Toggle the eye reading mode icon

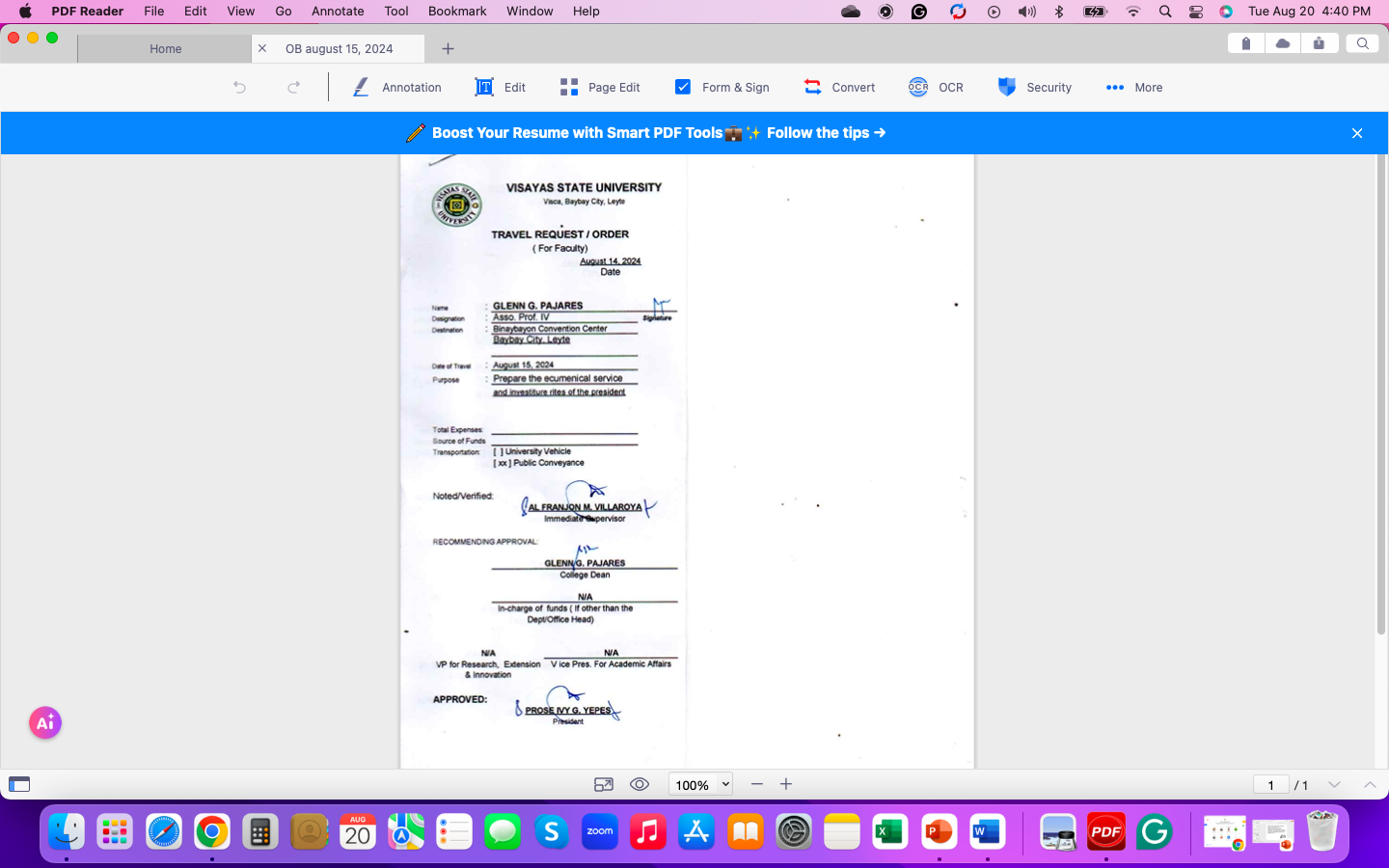[x=640, y=784]
